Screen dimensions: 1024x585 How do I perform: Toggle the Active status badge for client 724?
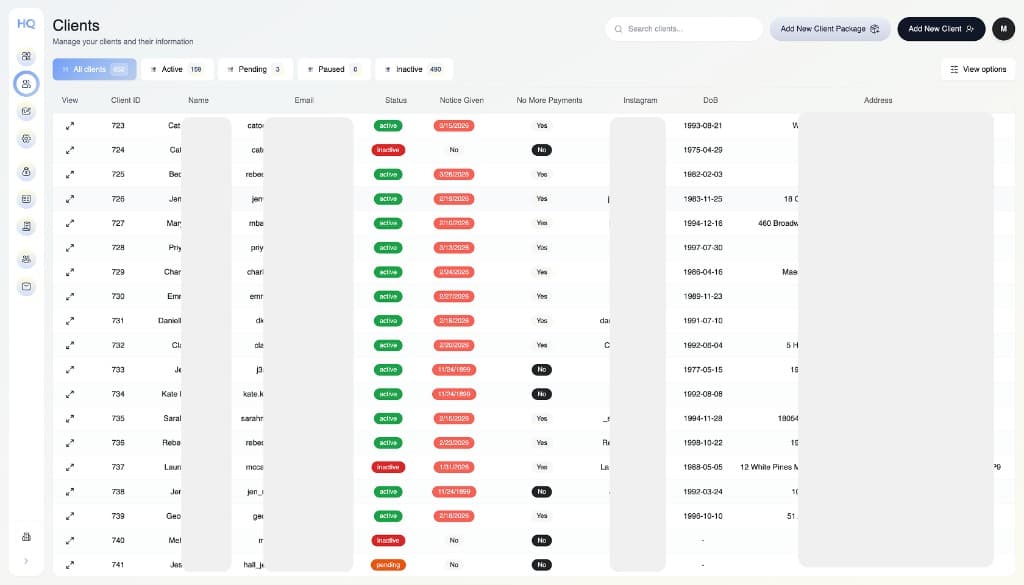388,150
